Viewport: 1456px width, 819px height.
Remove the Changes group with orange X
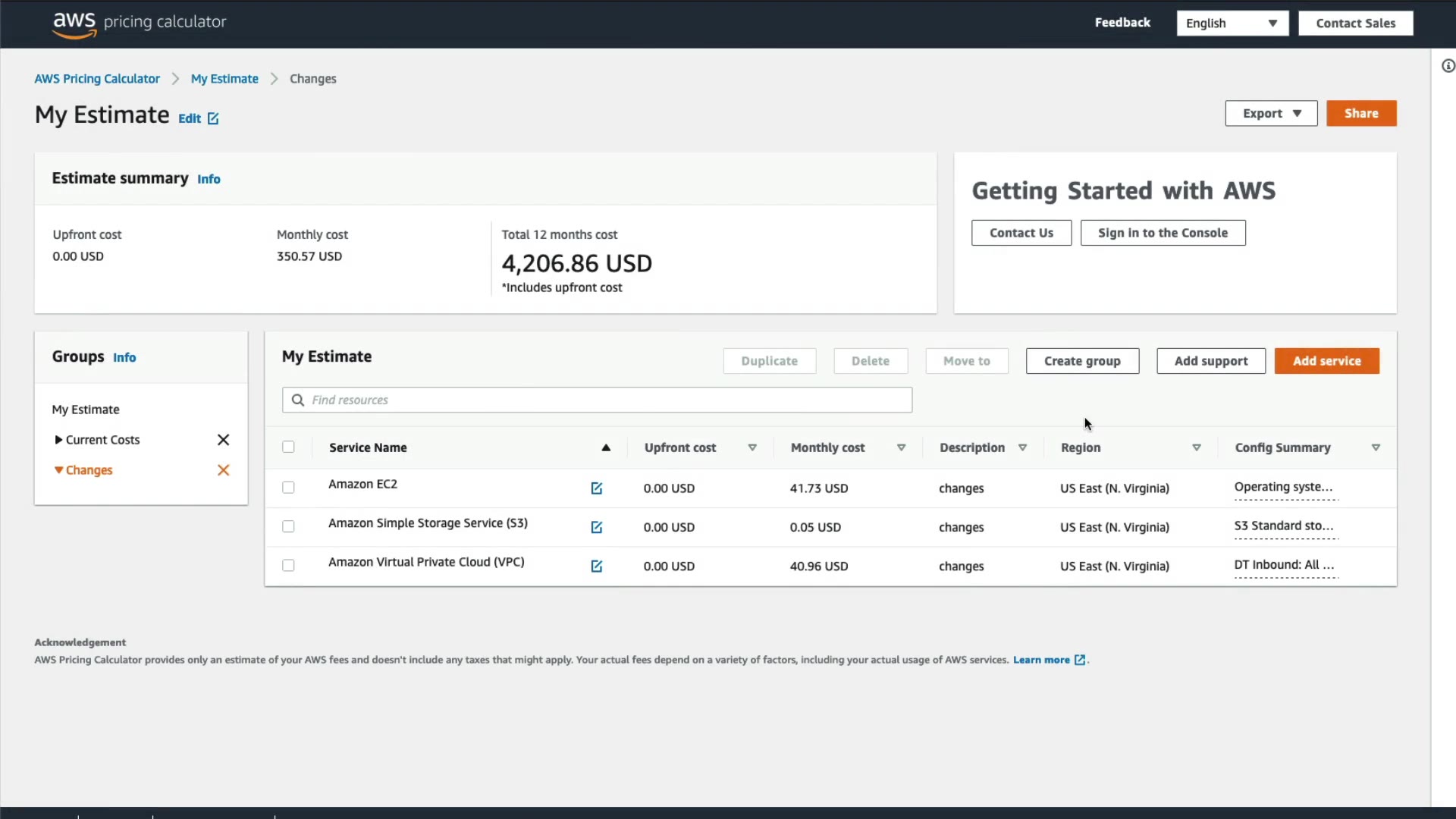tap(223, 470)
